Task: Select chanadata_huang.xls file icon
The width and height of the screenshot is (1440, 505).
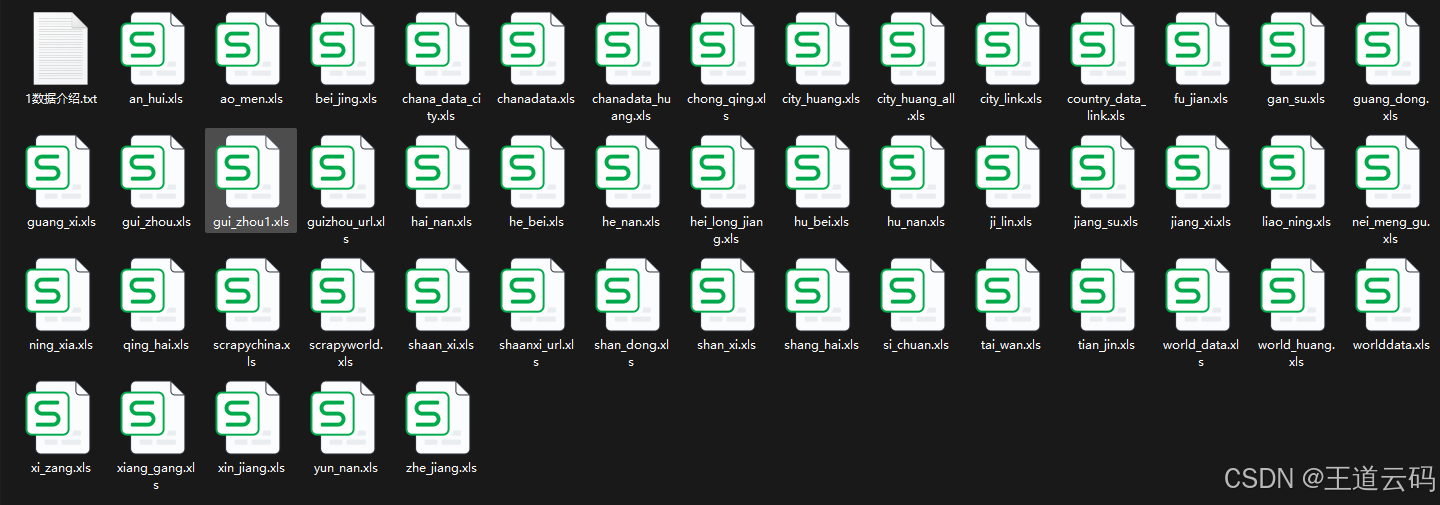Action: tap(629, 49)
